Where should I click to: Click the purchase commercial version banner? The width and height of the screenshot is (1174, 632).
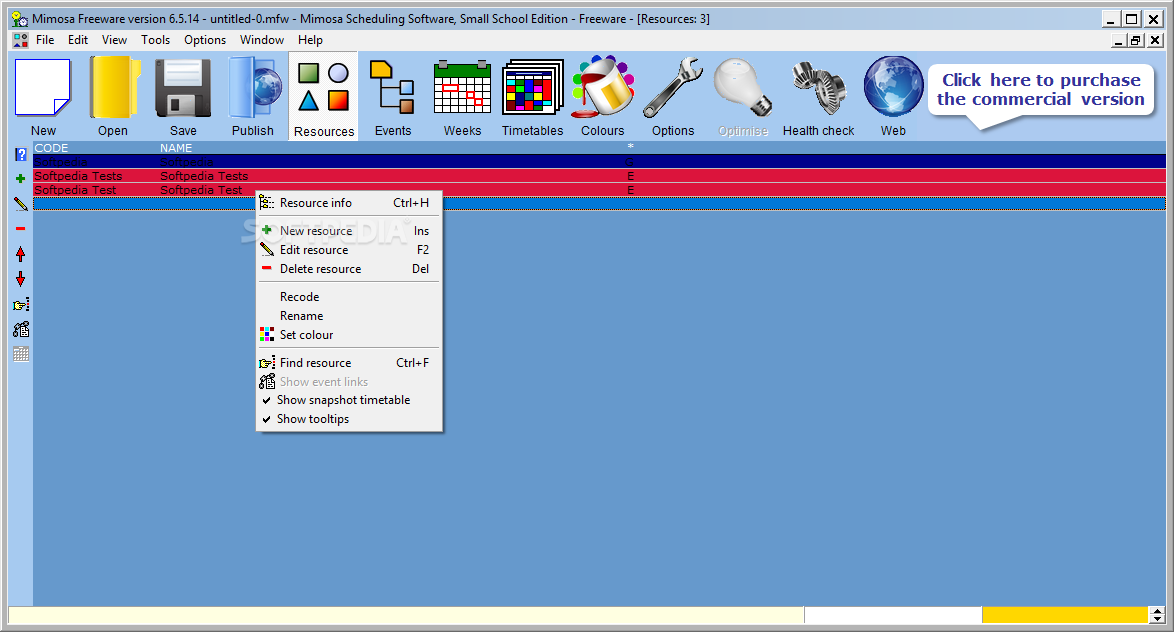point(1041,91)
